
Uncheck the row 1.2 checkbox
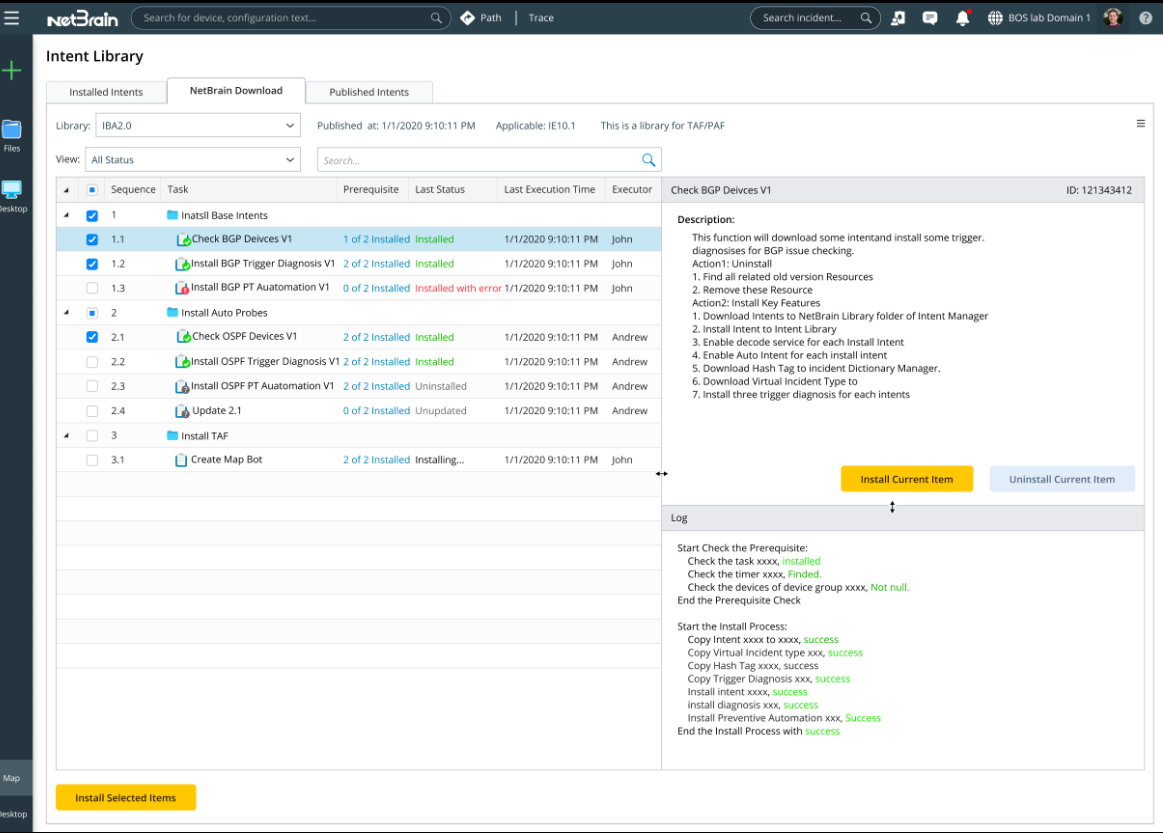(x=92, y=264)
